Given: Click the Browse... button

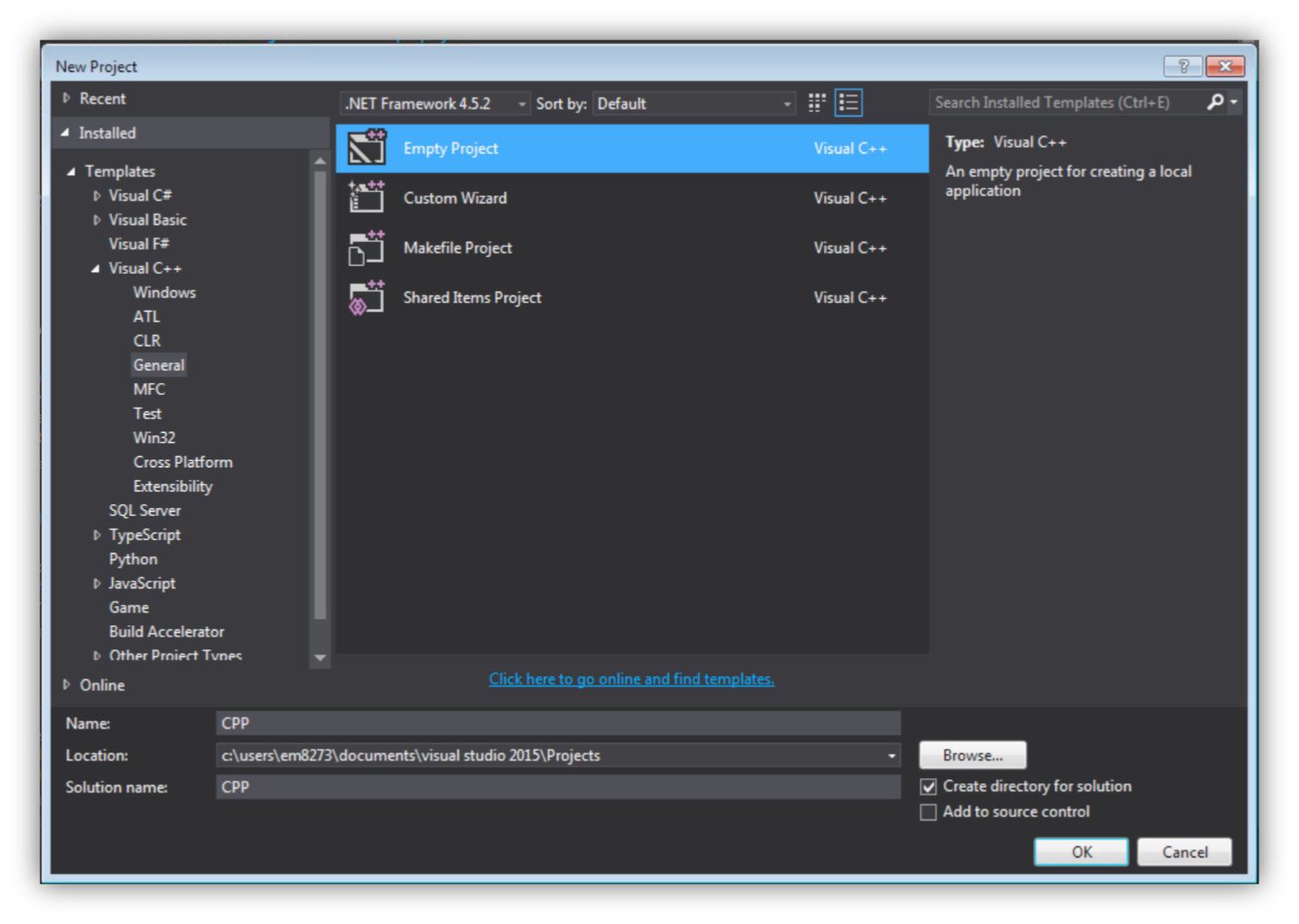Looking at the screenshot, I should click(973, 756).
